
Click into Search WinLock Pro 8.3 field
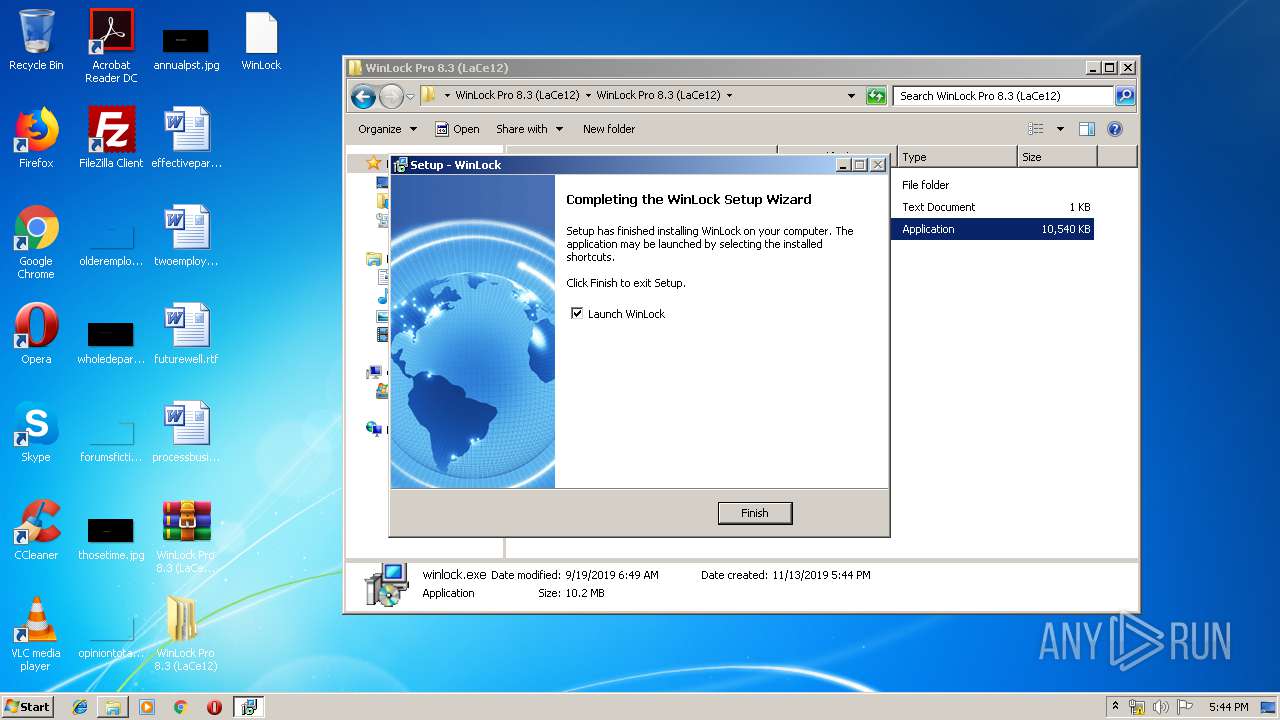1003,96
